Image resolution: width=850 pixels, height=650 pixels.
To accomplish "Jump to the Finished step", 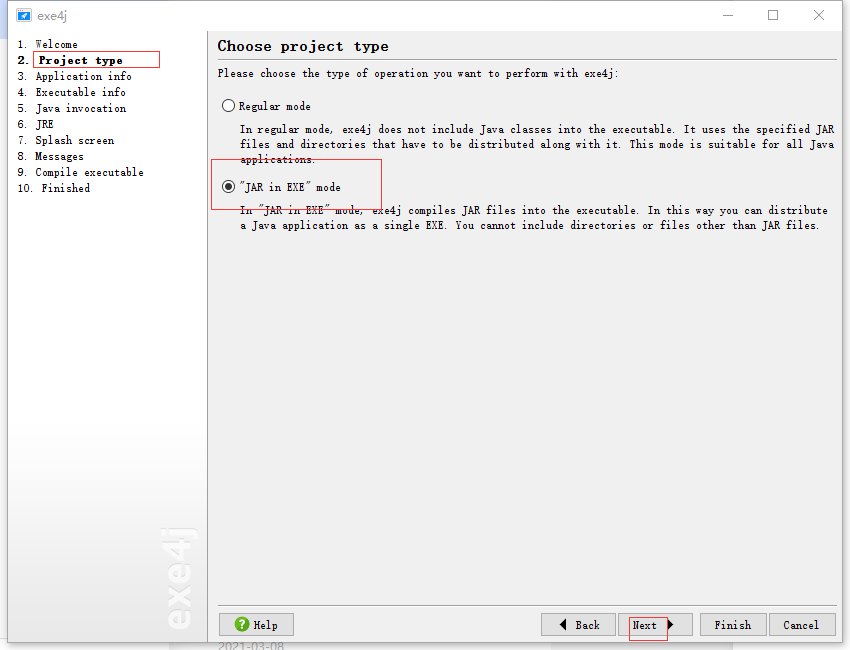I will pyautogui.click(x=66, y=188).
